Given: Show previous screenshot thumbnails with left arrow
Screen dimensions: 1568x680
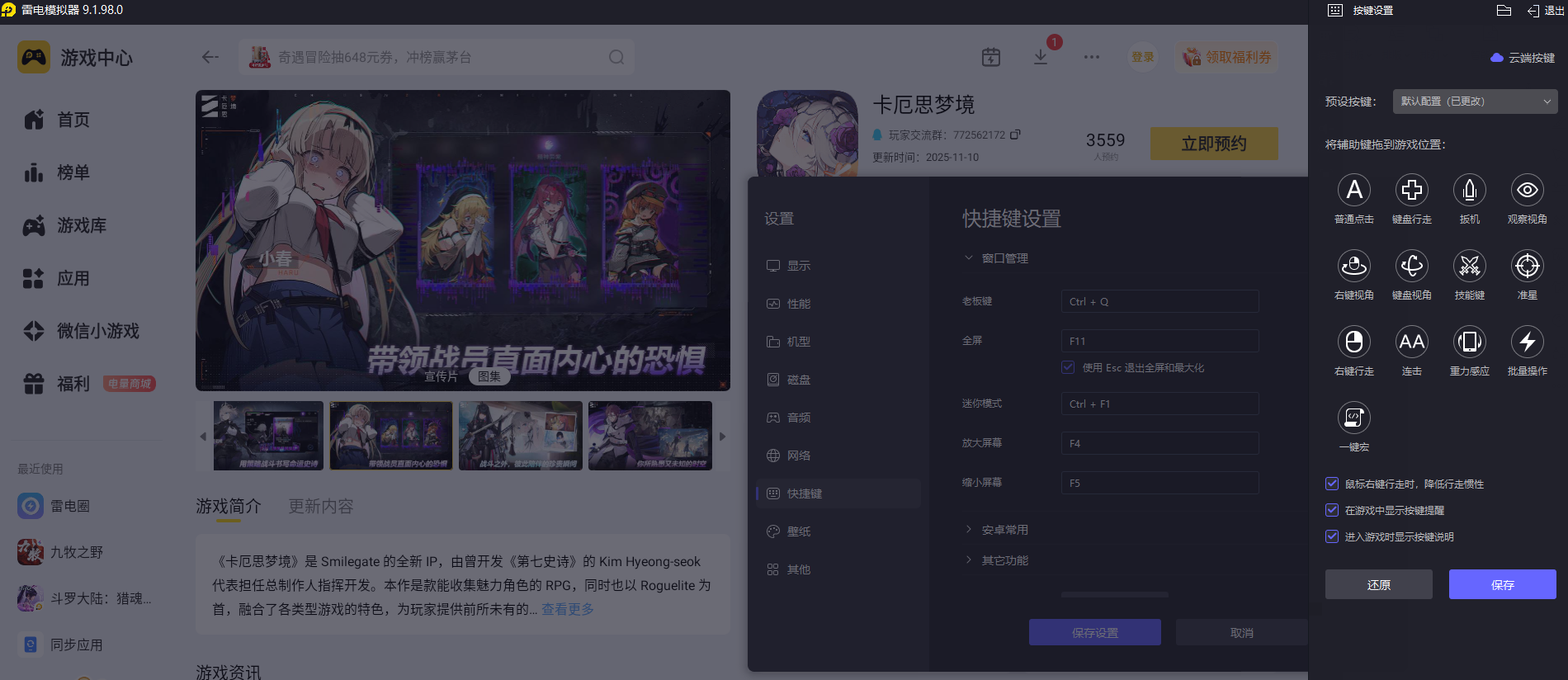Looking at the screenshot, I should pyautogui.click(x=203, y=437).
